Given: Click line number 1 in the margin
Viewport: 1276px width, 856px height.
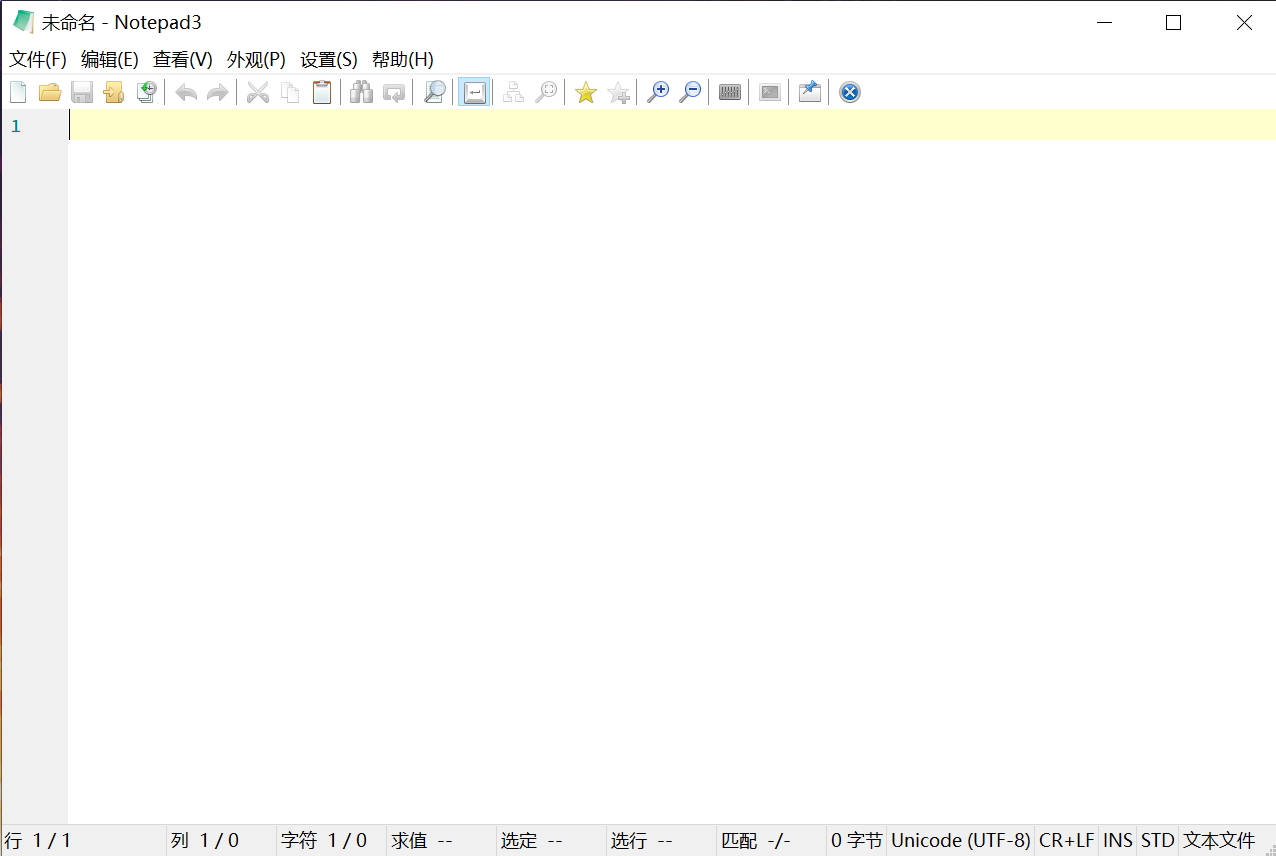Looking at the screenshot, I should (16, 126).
